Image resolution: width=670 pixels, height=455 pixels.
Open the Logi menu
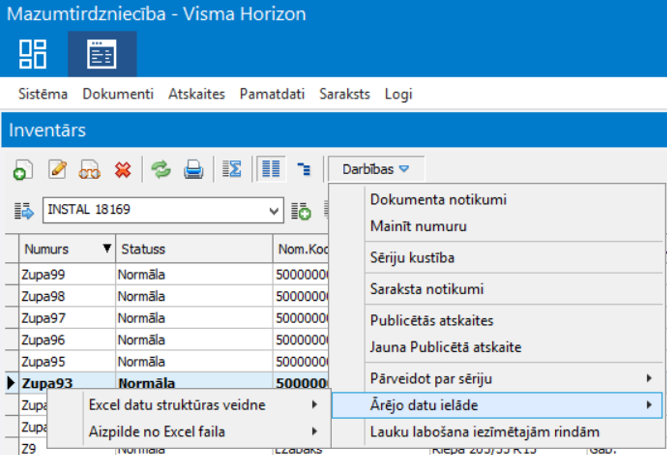[398, 94]
